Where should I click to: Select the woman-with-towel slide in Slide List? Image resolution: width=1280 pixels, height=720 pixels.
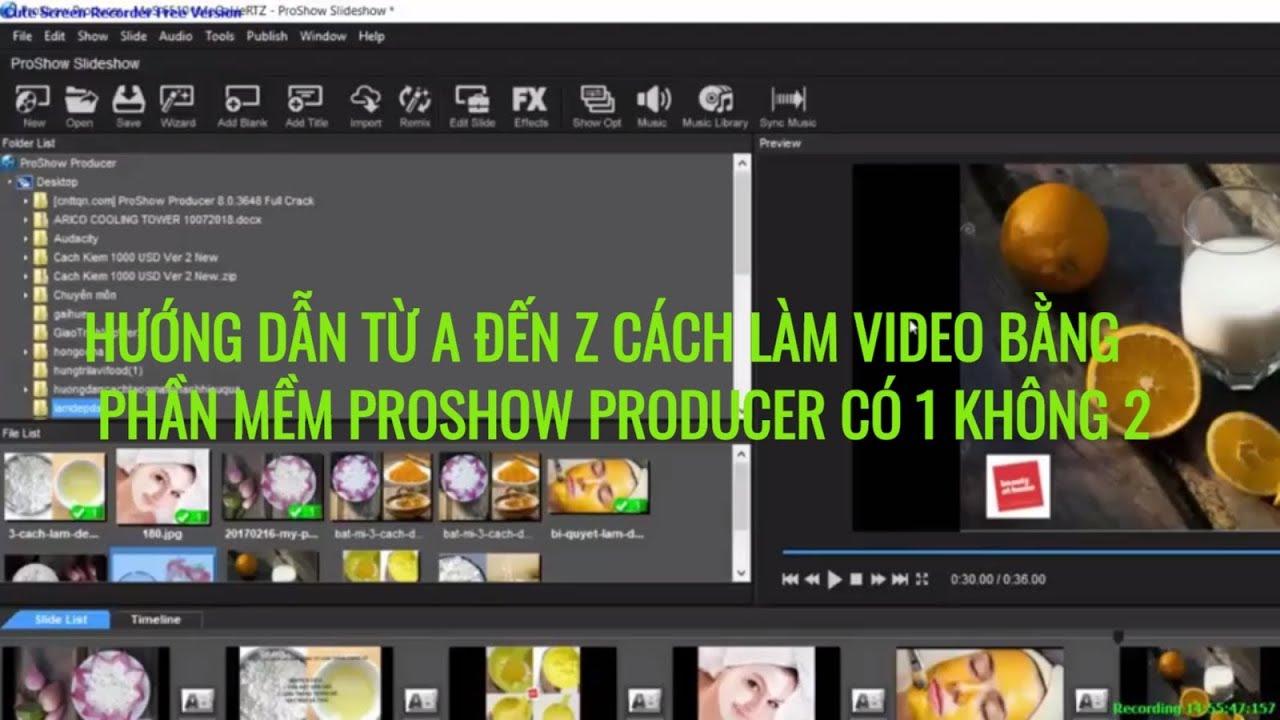pyautogui.click(x=756, y=683)
